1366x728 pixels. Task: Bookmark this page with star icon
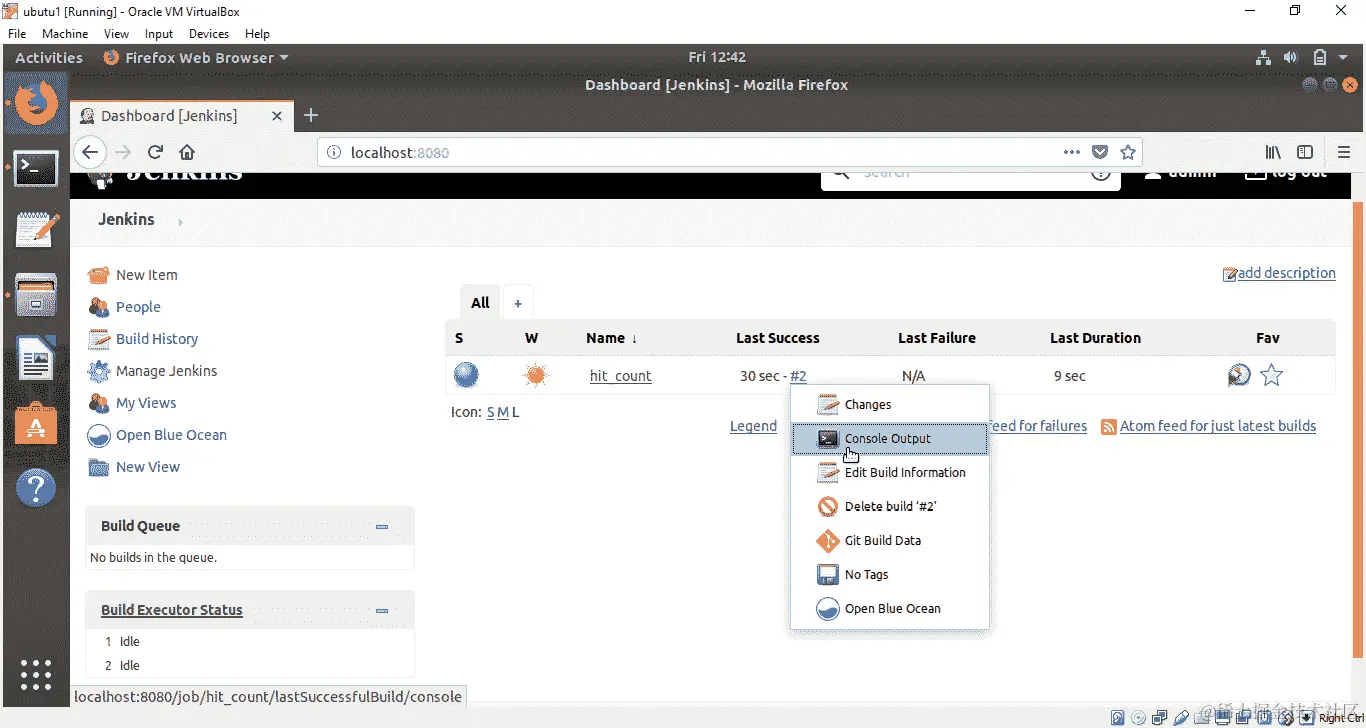click(x=1128, y=152)
